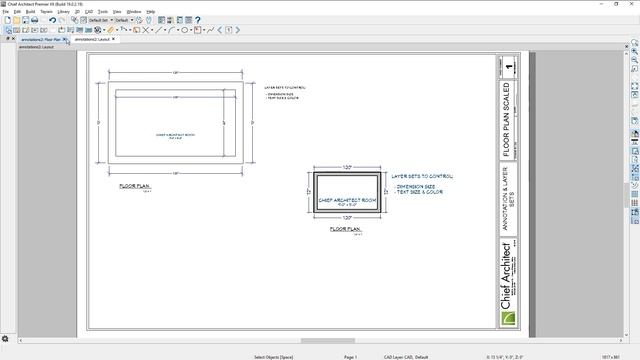The height and width of the screenshot is (360, 640).
Task: Click FLOOR PLAN SCALED in title block
Action: [506, 120]
